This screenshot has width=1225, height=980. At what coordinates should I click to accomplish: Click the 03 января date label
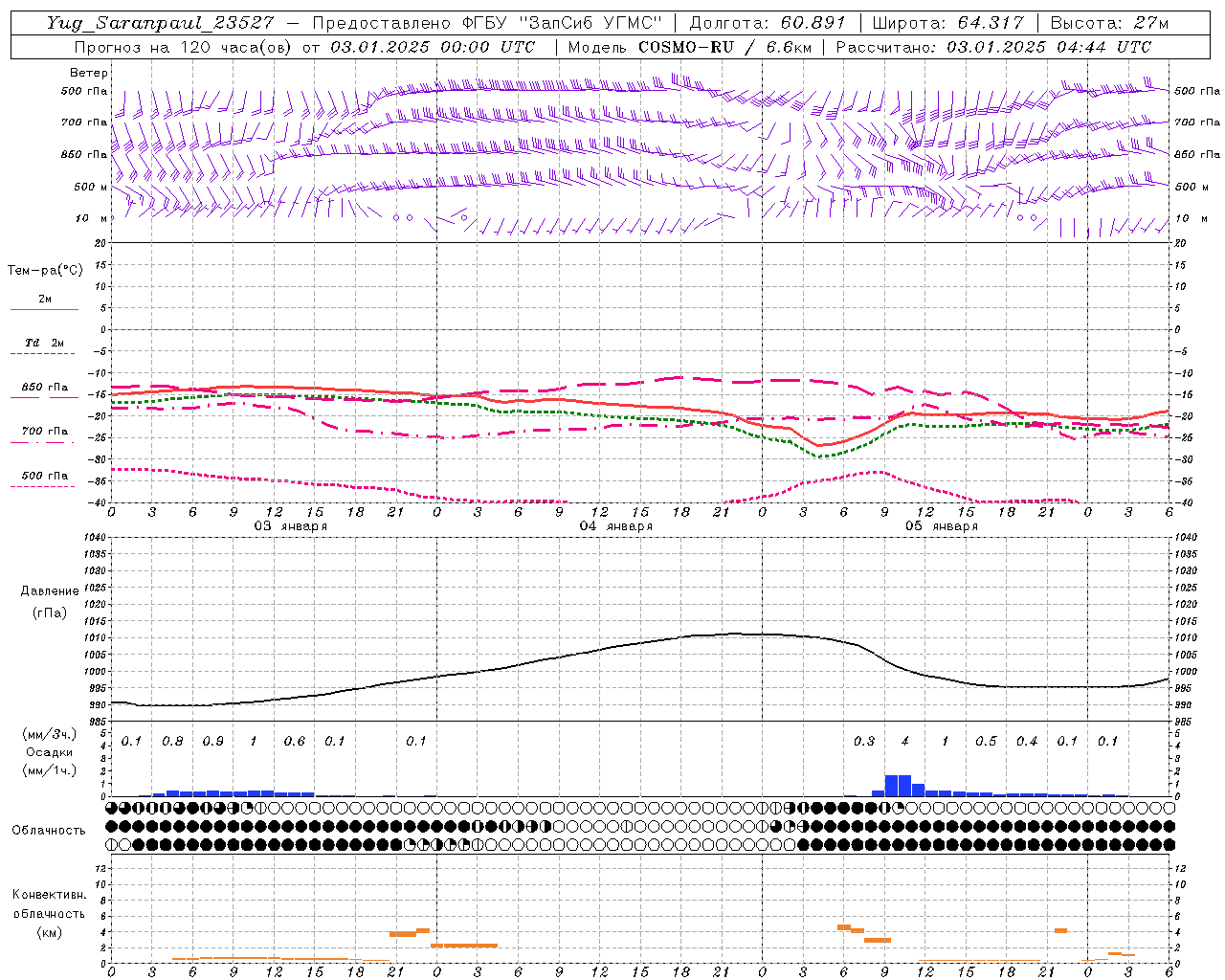[290, 525]
